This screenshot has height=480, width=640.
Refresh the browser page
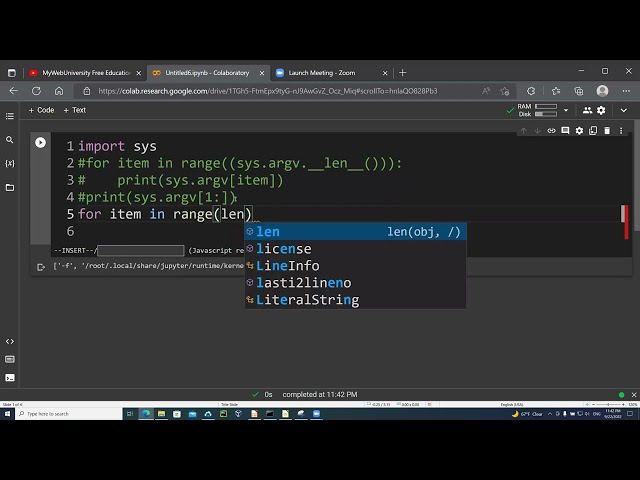tap(36, 91)
